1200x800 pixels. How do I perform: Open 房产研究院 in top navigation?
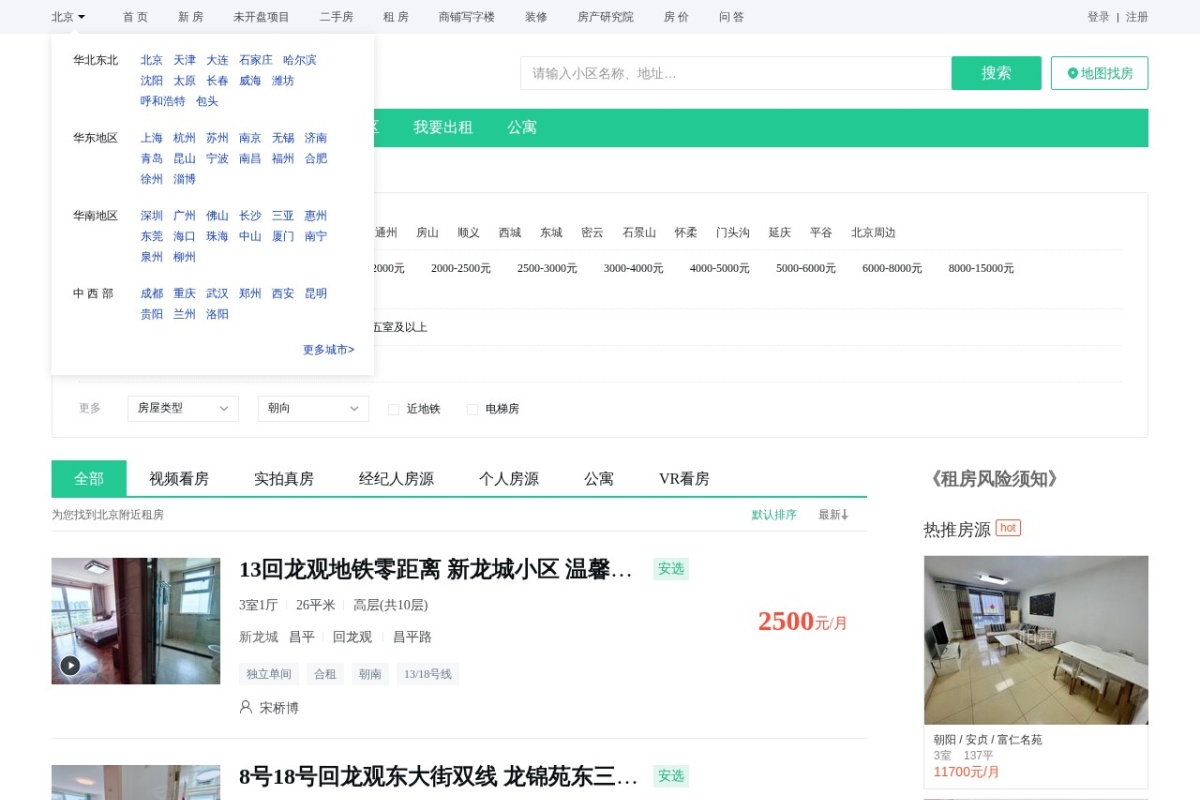(605, 17)
